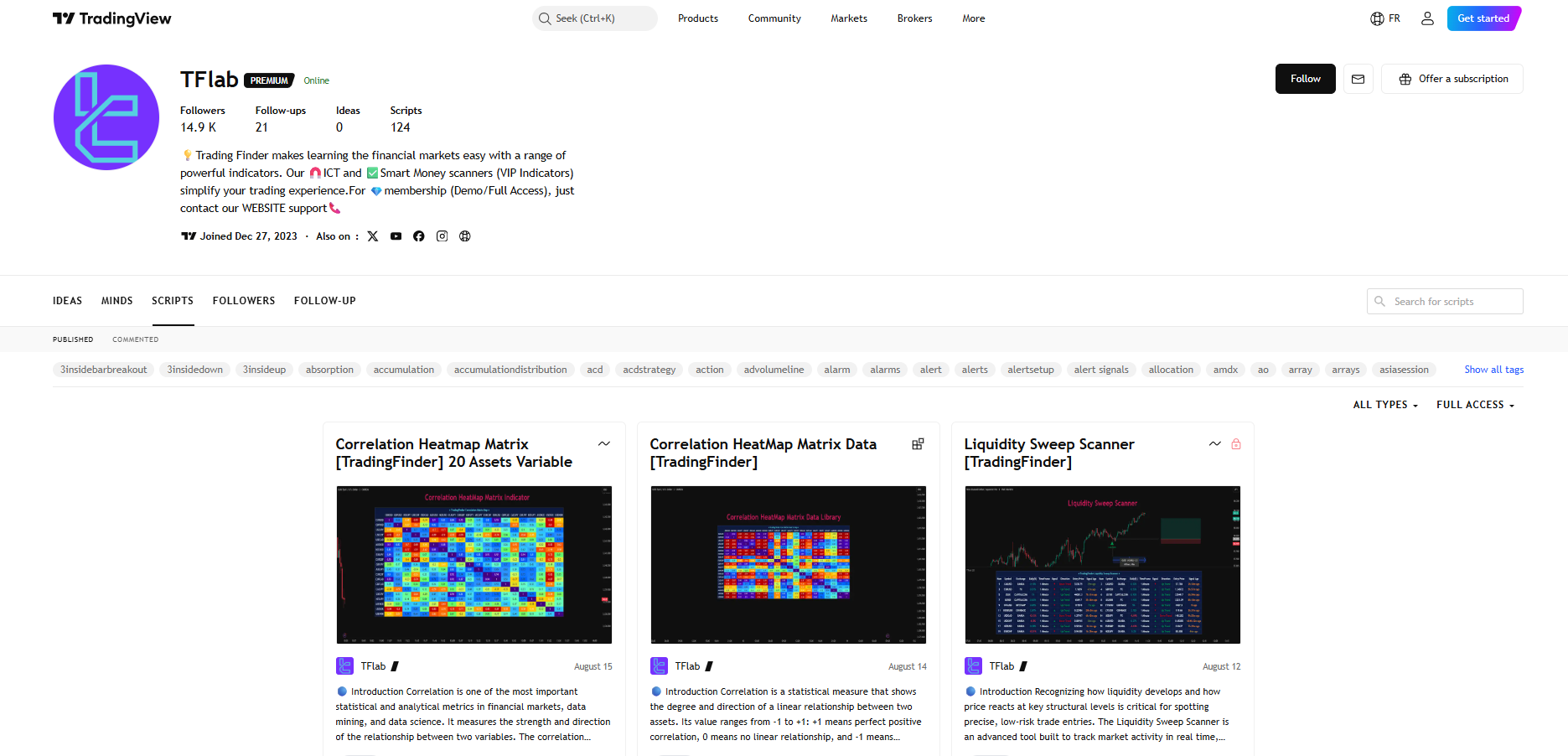
Task: Click indicator type icon on Correlation Heatmap Matrix card
Action: tap(604, 444)
